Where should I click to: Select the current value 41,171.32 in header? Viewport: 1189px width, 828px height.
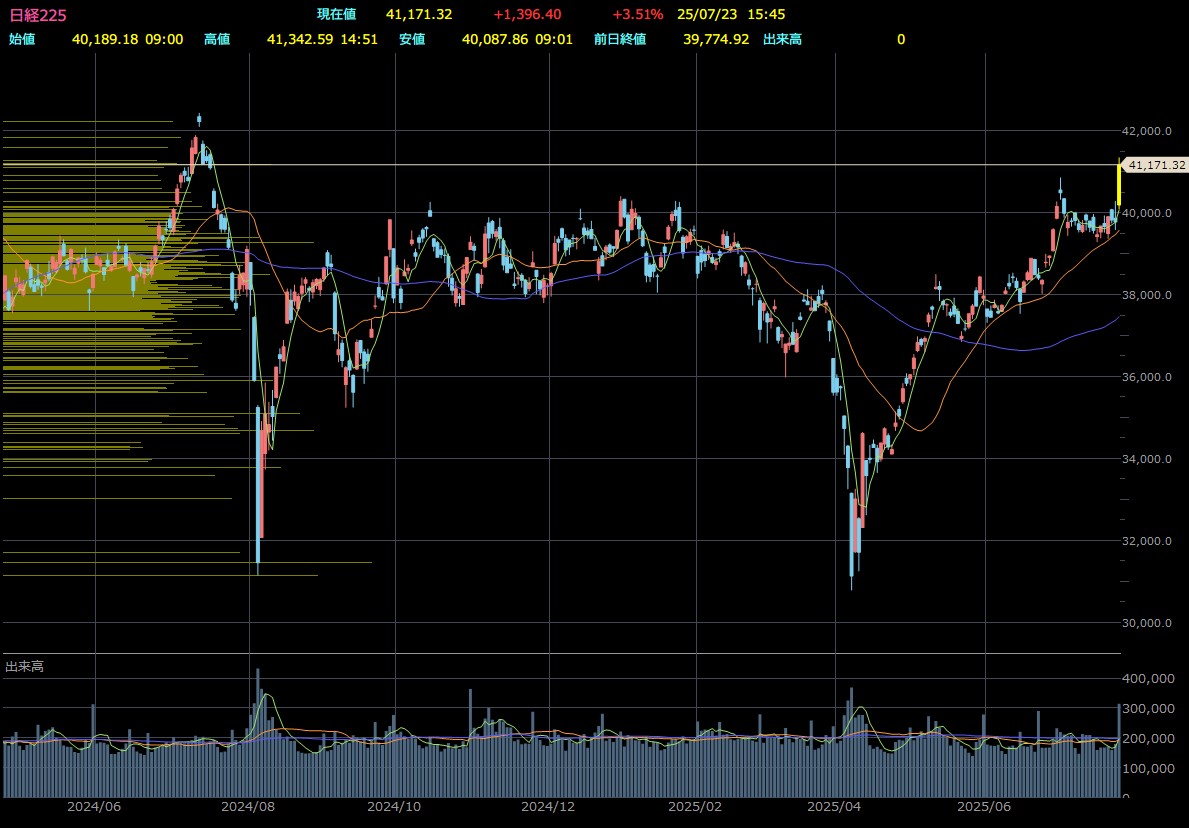[x=419, y=14]
